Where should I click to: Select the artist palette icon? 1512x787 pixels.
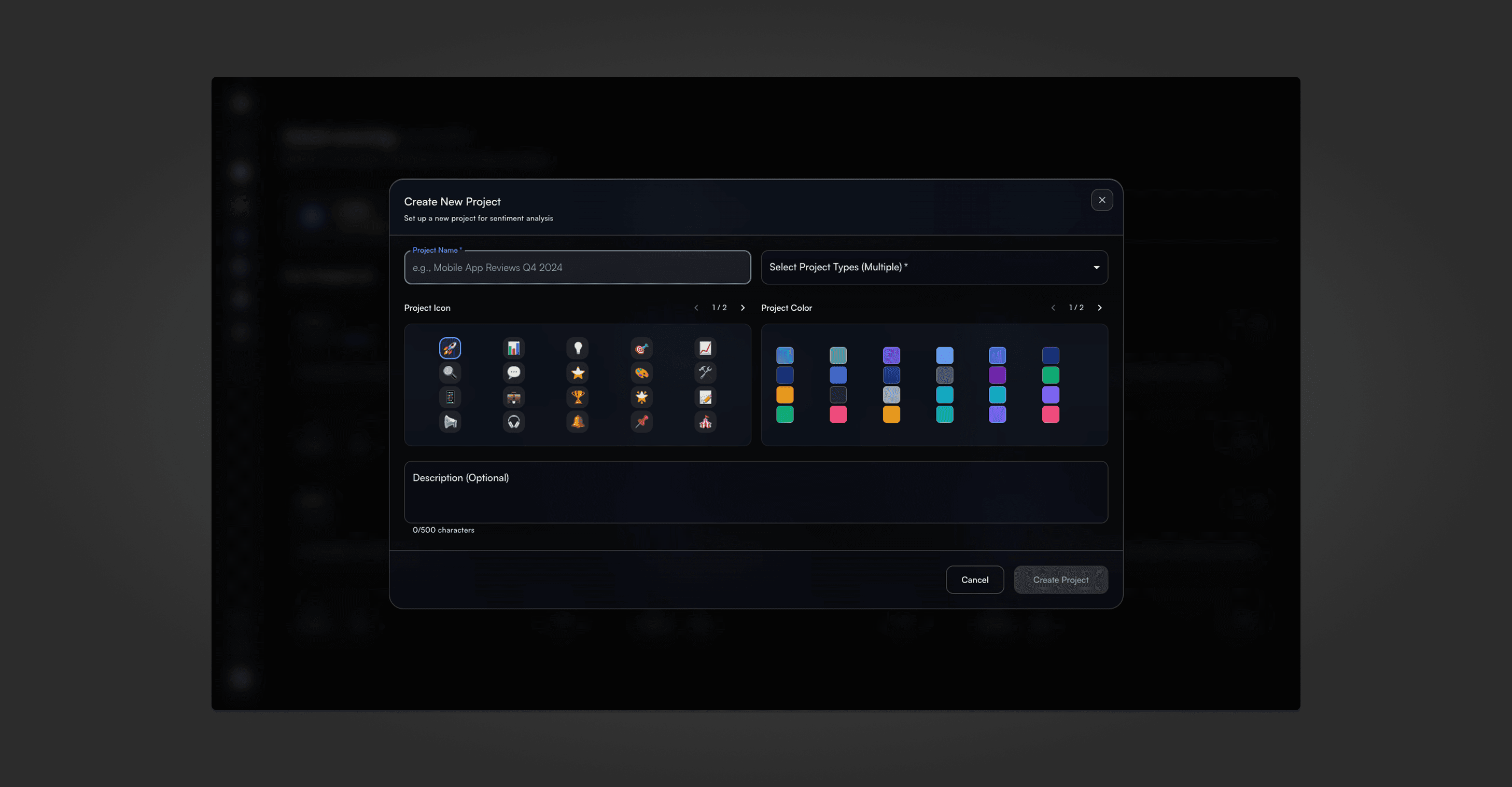click(x=641, y=372)
